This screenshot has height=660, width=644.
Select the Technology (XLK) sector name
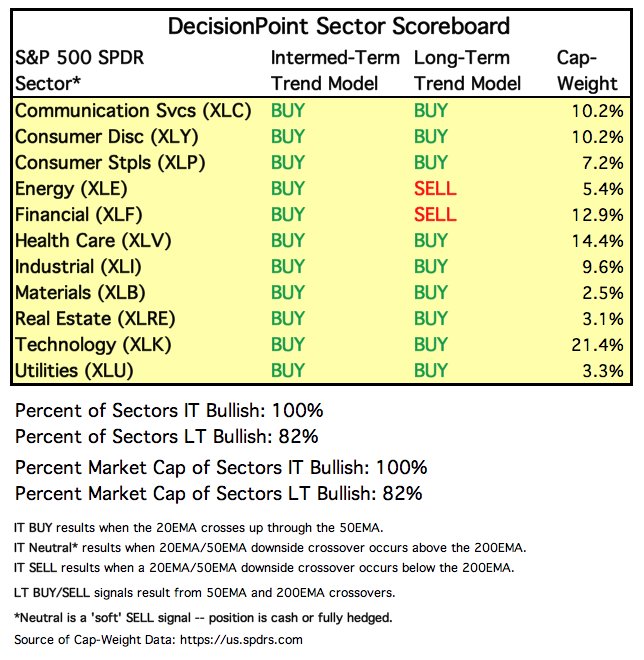click(x=93, y=345)
